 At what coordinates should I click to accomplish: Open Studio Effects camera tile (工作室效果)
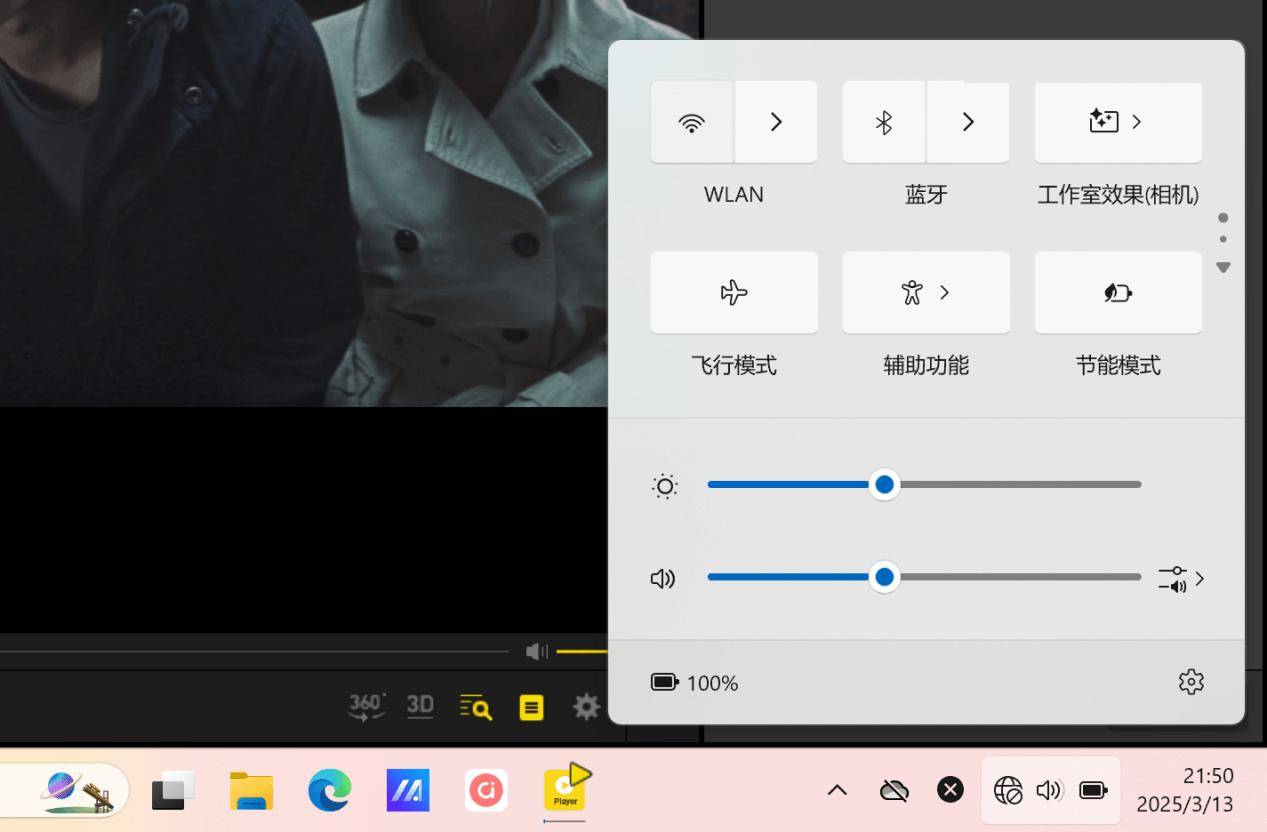point(1118,122)
